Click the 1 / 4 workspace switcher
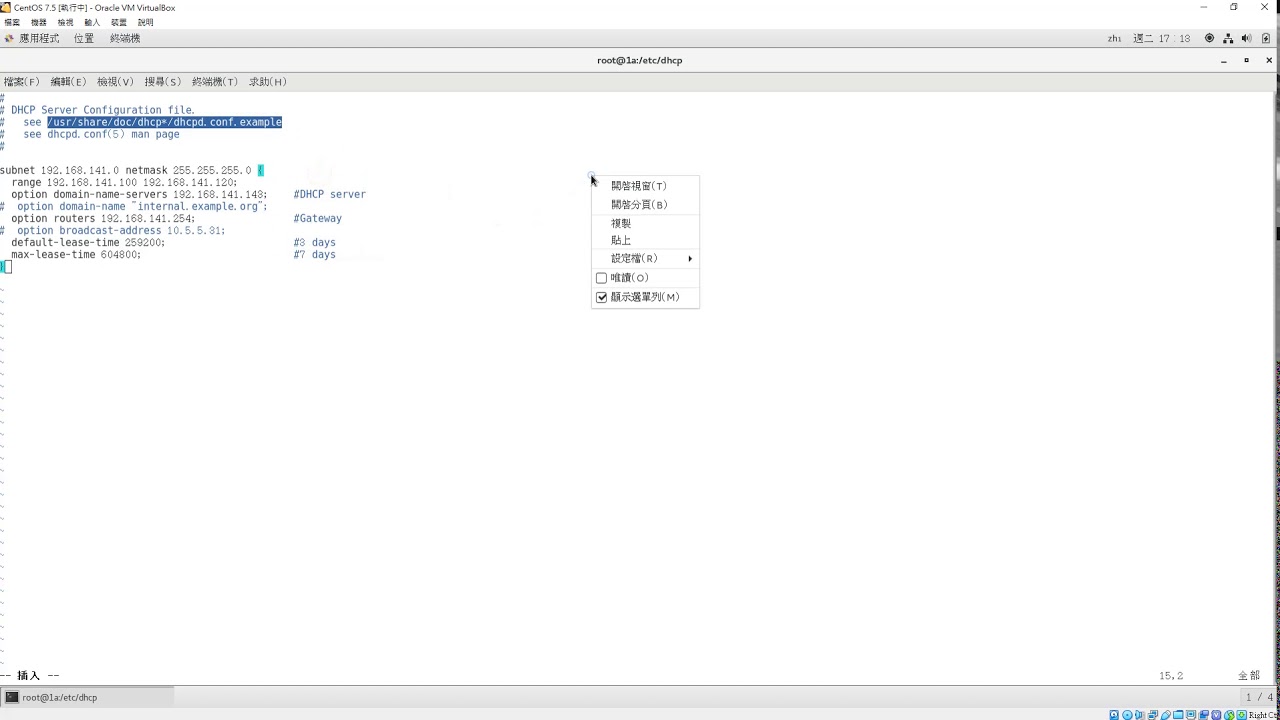Screen dimensions: 1280x720 [1259, 697]
